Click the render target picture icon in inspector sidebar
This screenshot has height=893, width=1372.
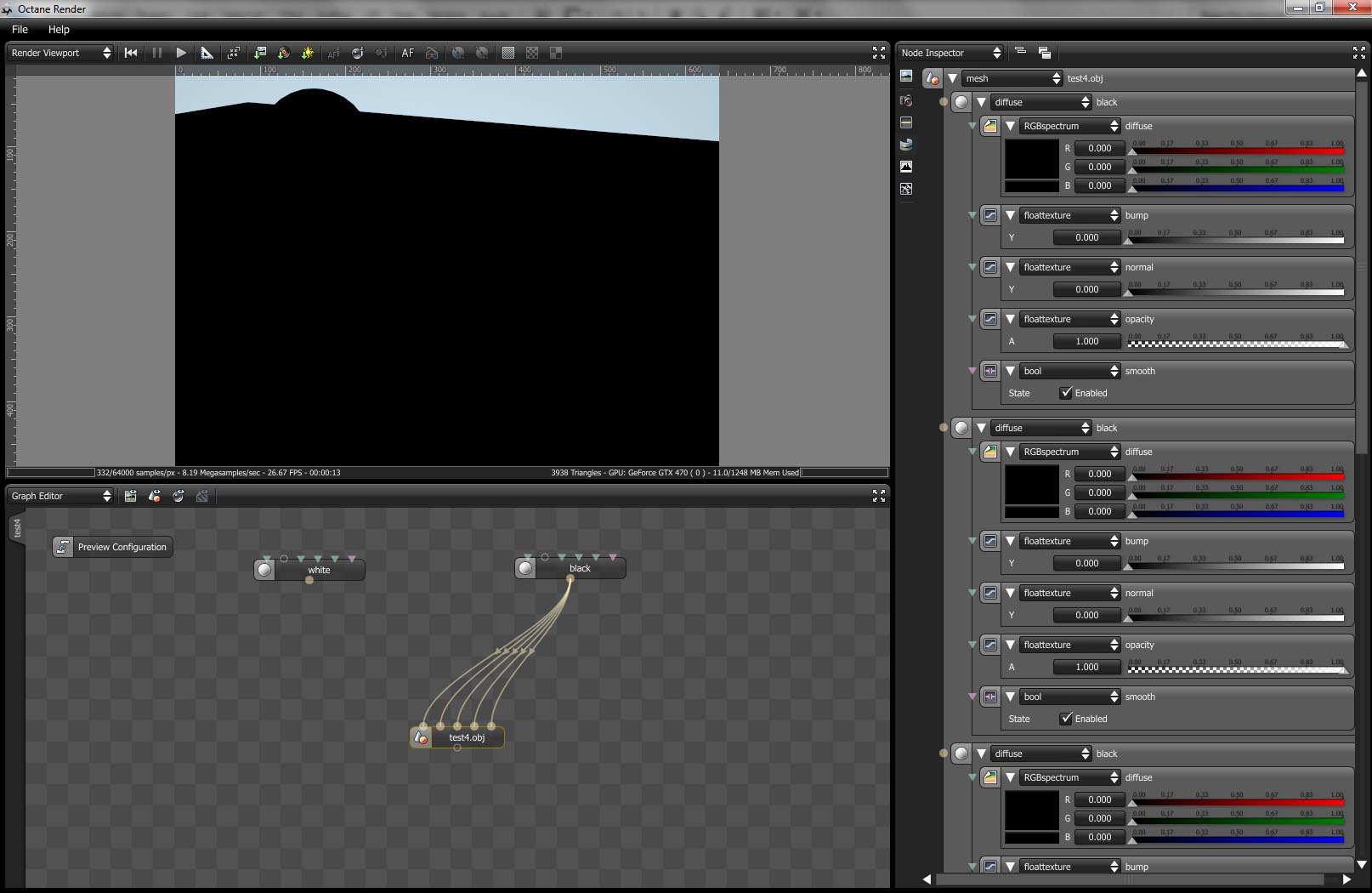click(906, 77)
